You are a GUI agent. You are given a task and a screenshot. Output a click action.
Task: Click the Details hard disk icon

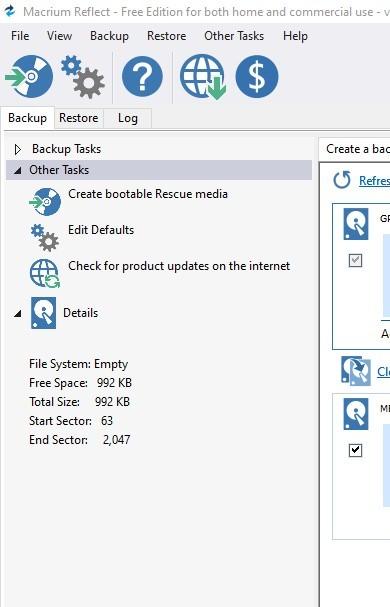(x=43, y=313)
